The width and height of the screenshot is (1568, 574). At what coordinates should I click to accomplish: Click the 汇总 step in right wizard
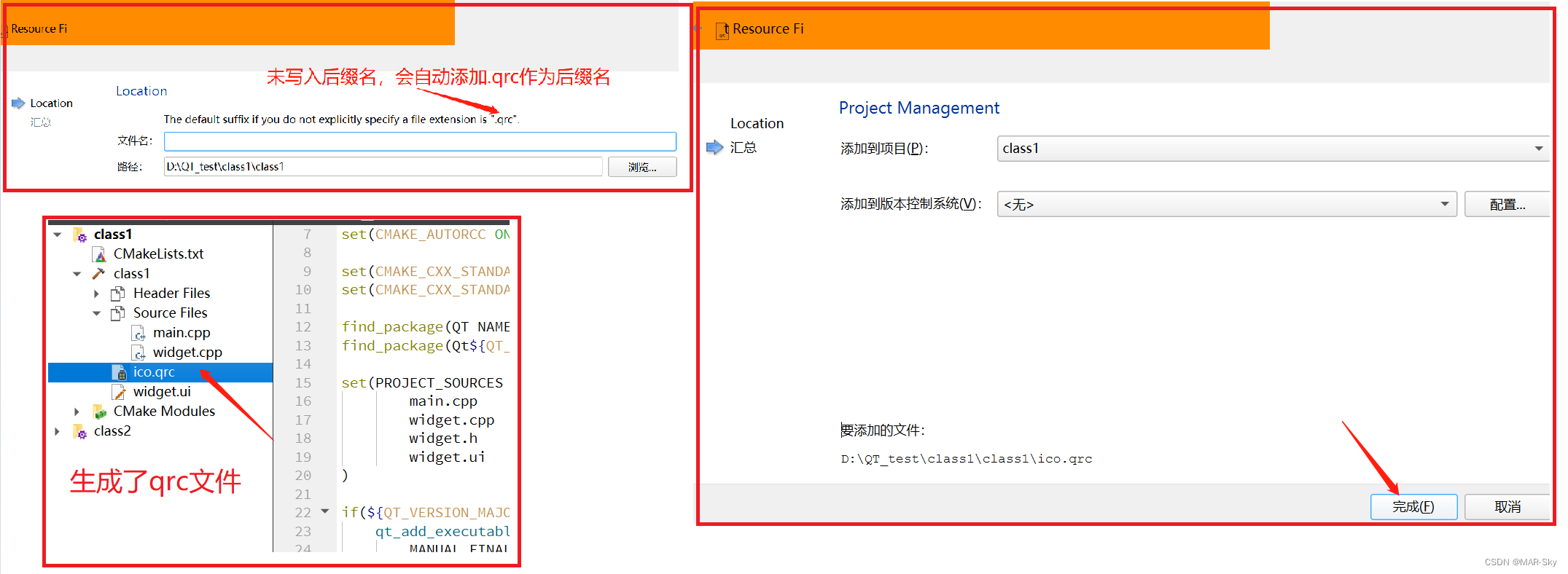tap(744, 148)
